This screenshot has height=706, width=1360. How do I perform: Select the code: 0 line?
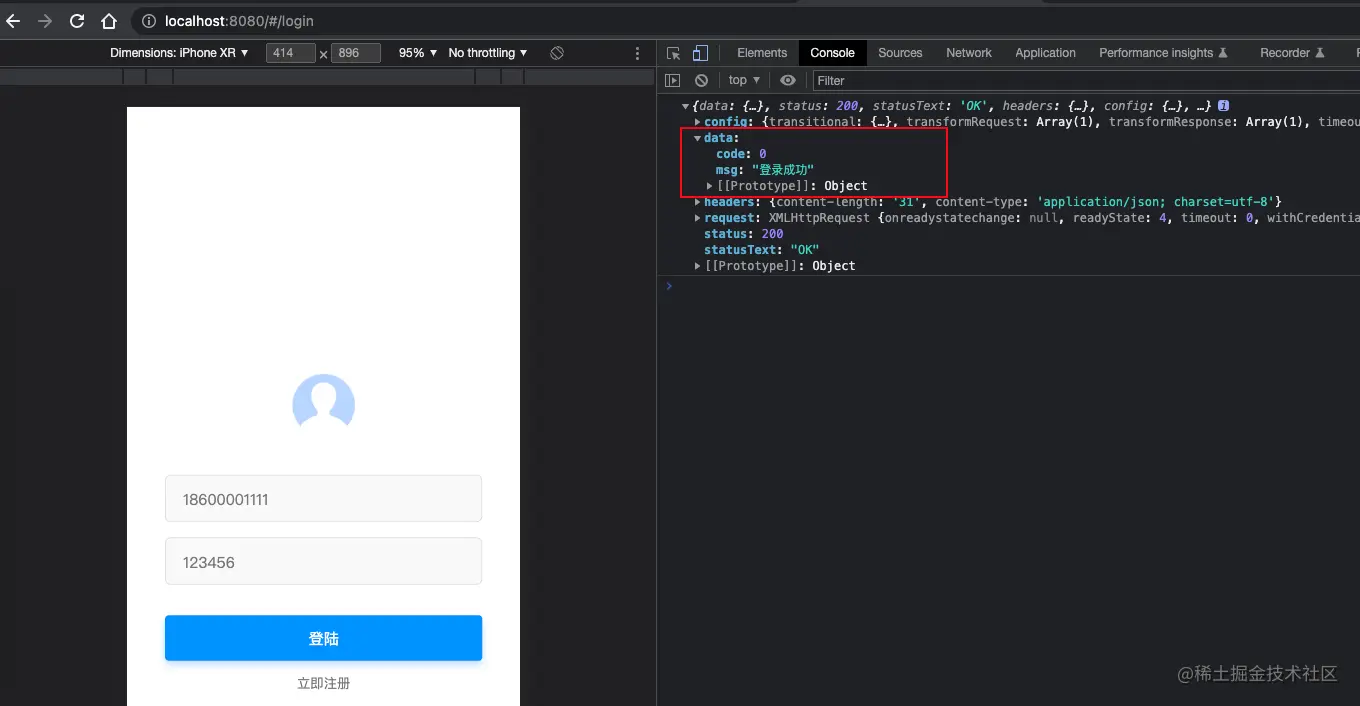(741, 154)
